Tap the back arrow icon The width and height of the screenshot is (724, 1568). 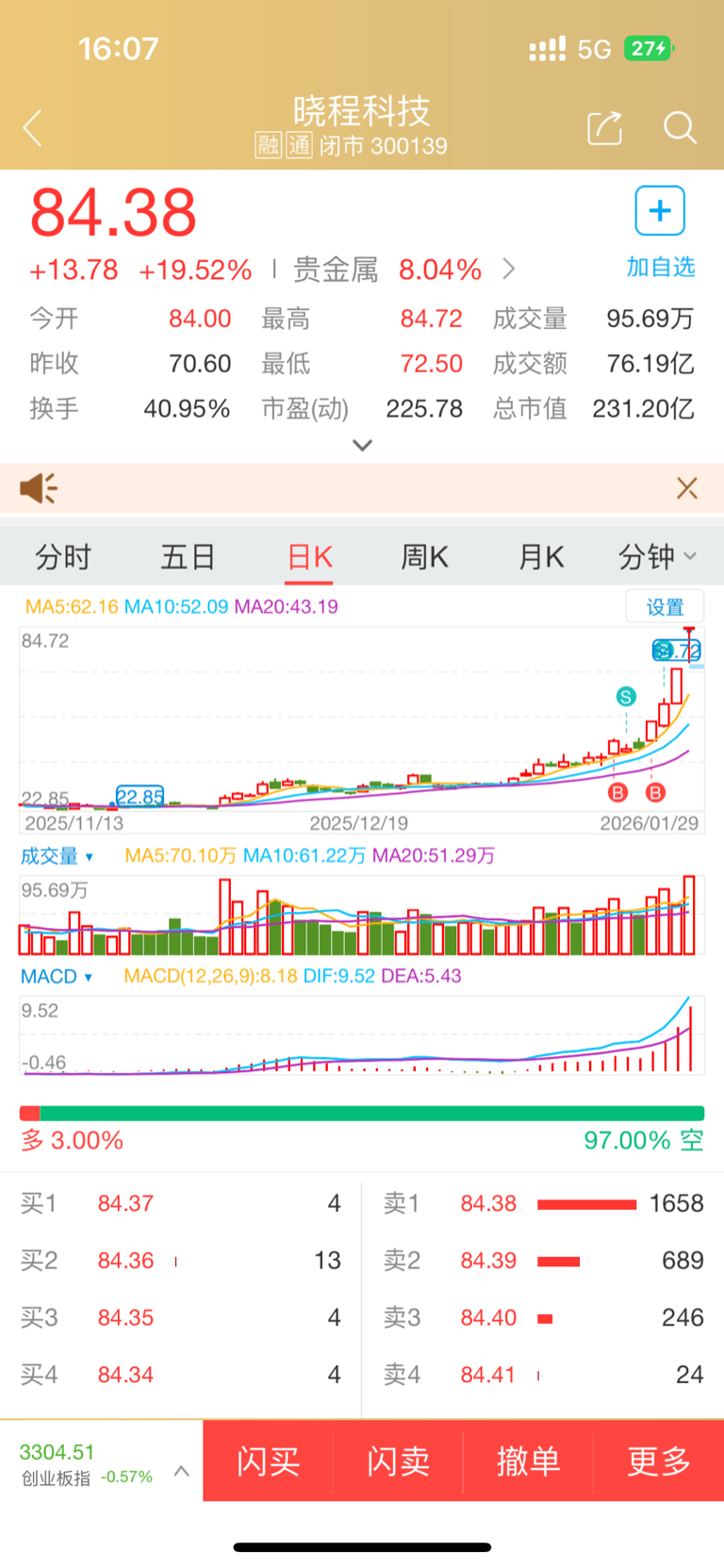pos(33,127)
